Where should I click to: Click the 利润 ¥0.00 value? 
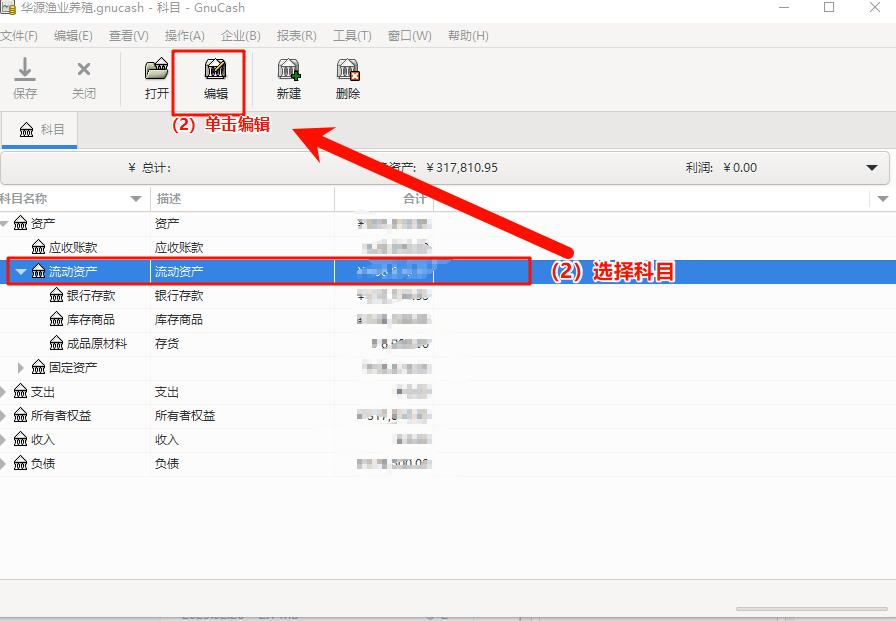click(x=740, y=168)
